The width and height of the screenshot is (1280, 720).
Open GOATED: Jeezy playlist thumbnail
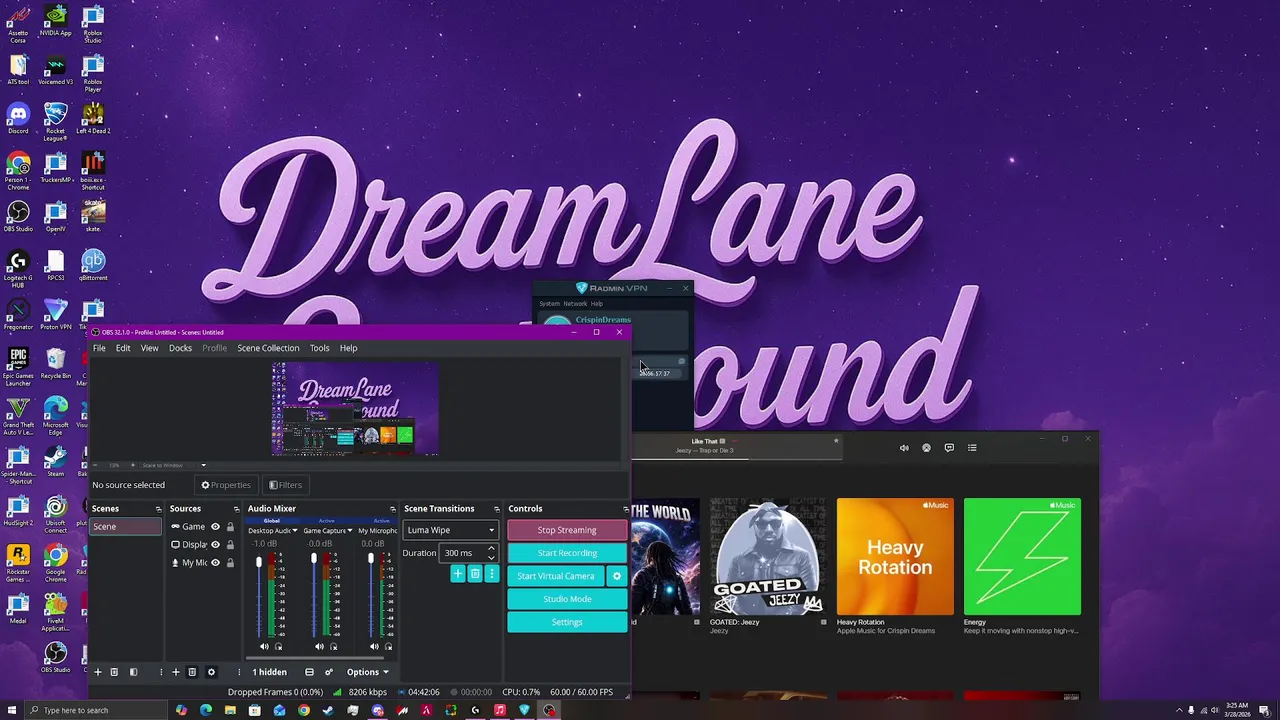768,556
